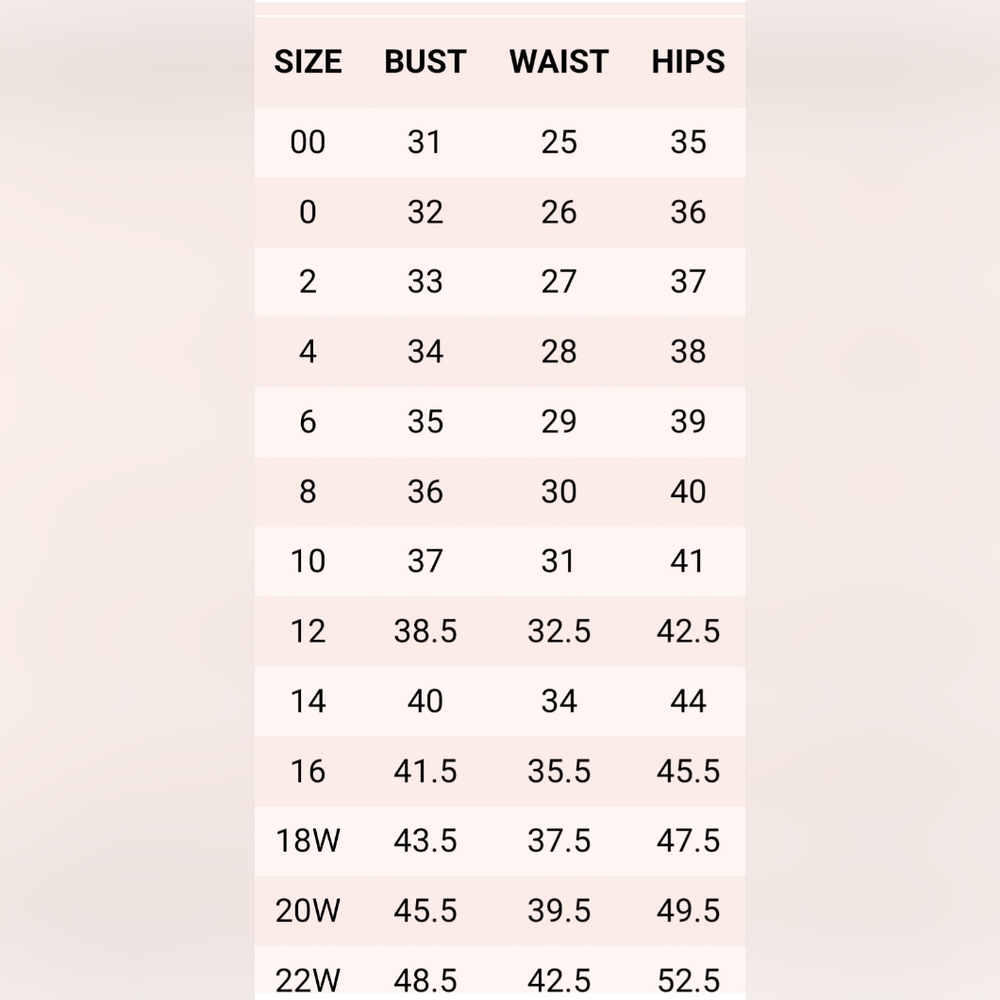Click the SIZE column header

click(308, 62)
